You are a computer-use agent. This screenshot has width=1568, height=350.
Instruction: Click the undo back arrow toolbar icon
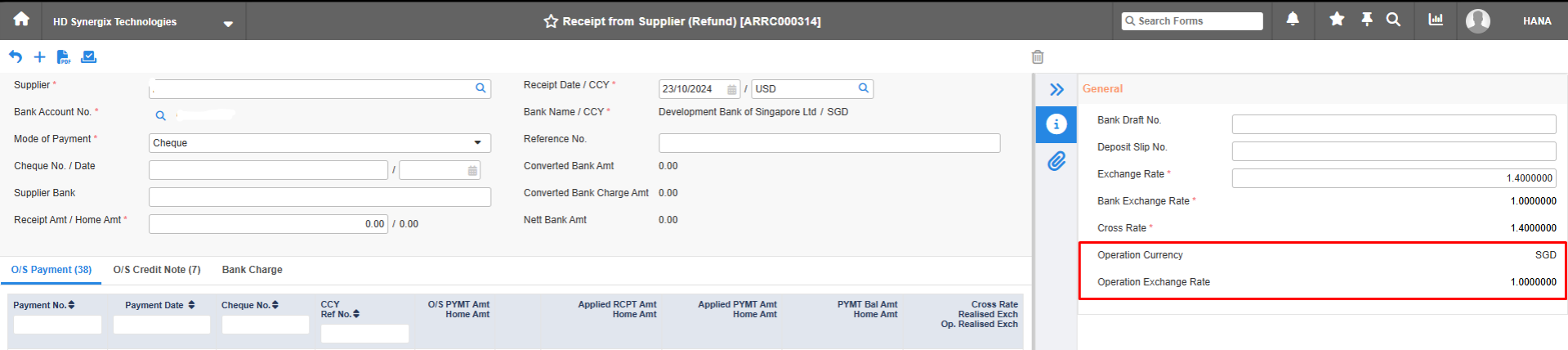click(16, 56)
